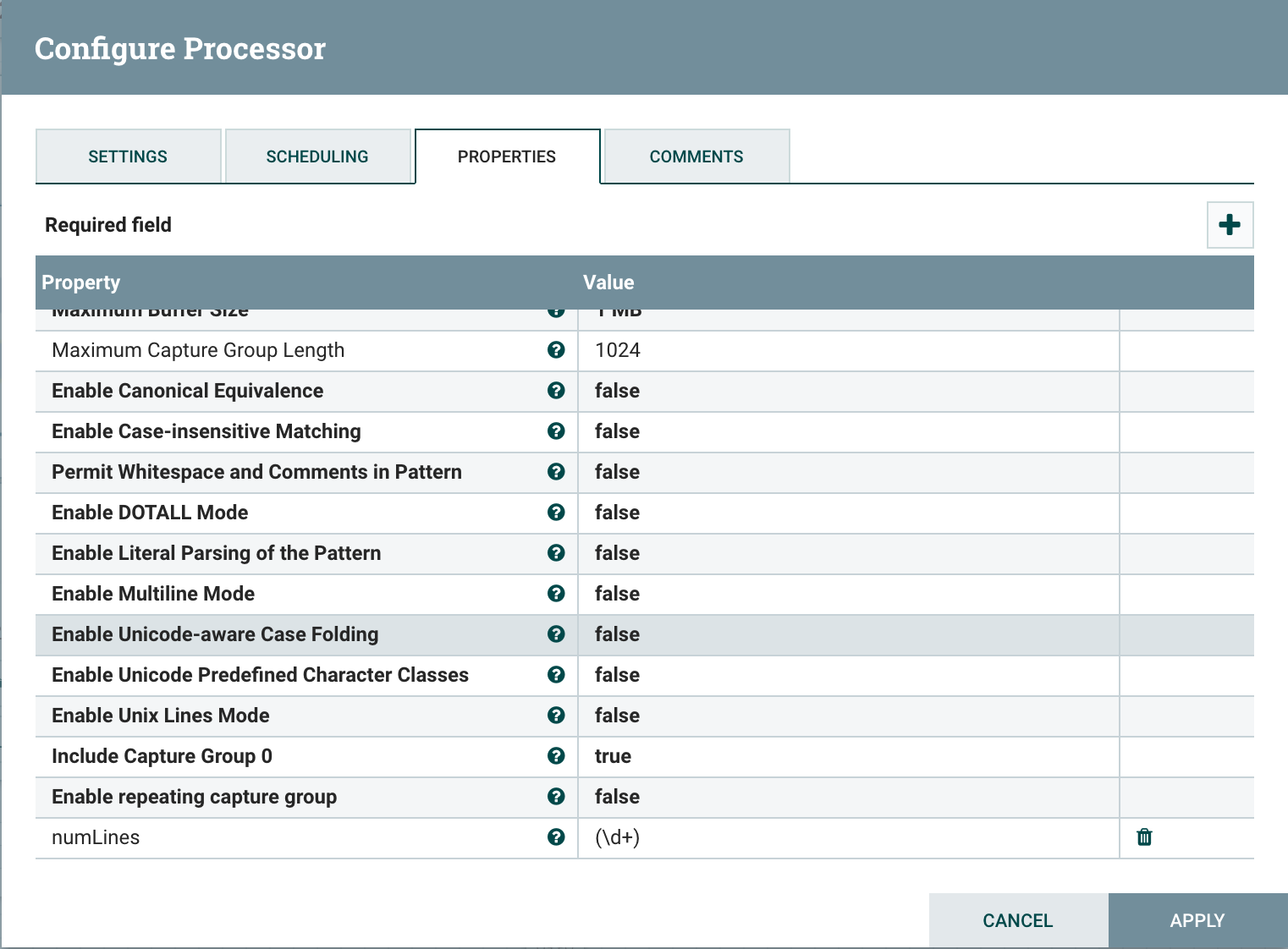Screen dimensions: 1288x949
Task: Change Enable Literal Parsing of the Pattern value
Action: pos(846,553)
